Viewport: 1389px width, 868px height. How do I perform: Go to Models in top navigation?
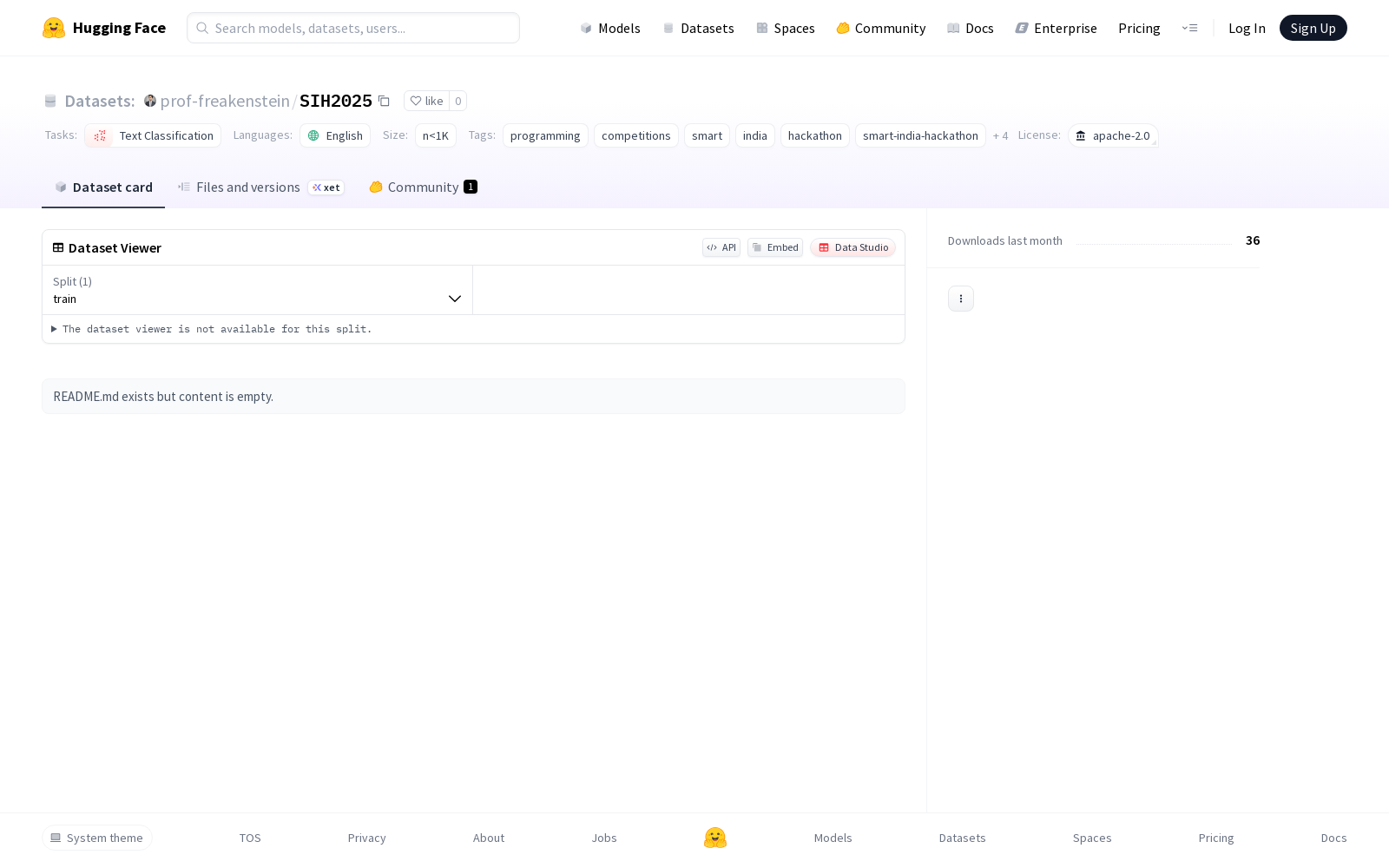(610, 28)
